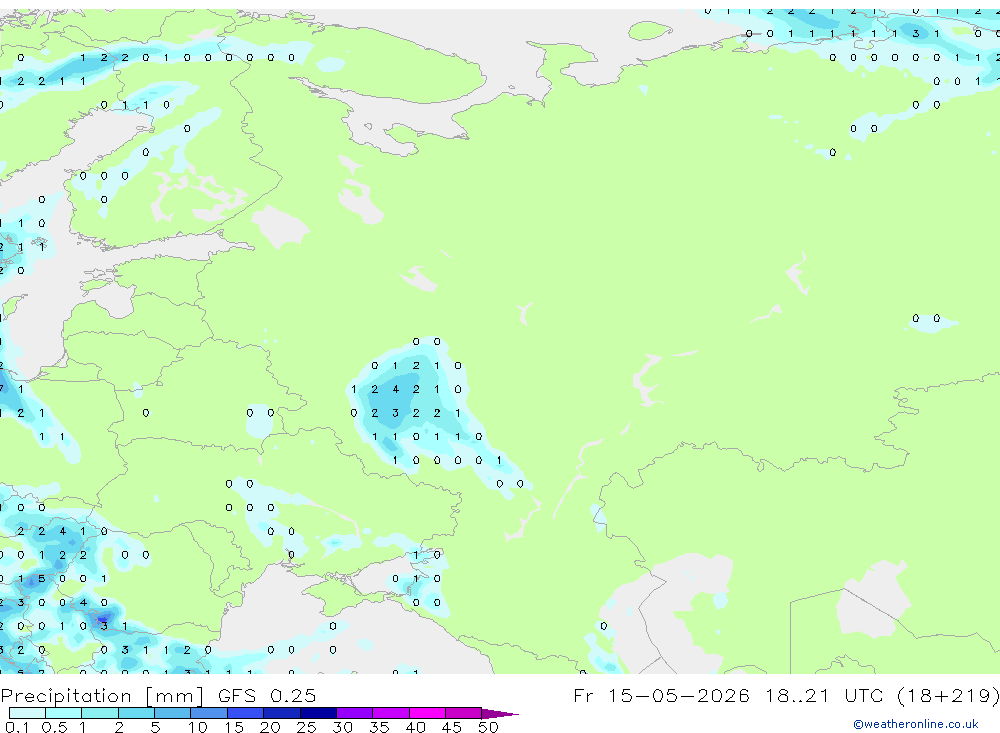Image resolution: width=1000 pixels, height=733 pixels.
Task: Pick the 35–40 mm purple legend swatch
Action: click(x=391, y=713)
